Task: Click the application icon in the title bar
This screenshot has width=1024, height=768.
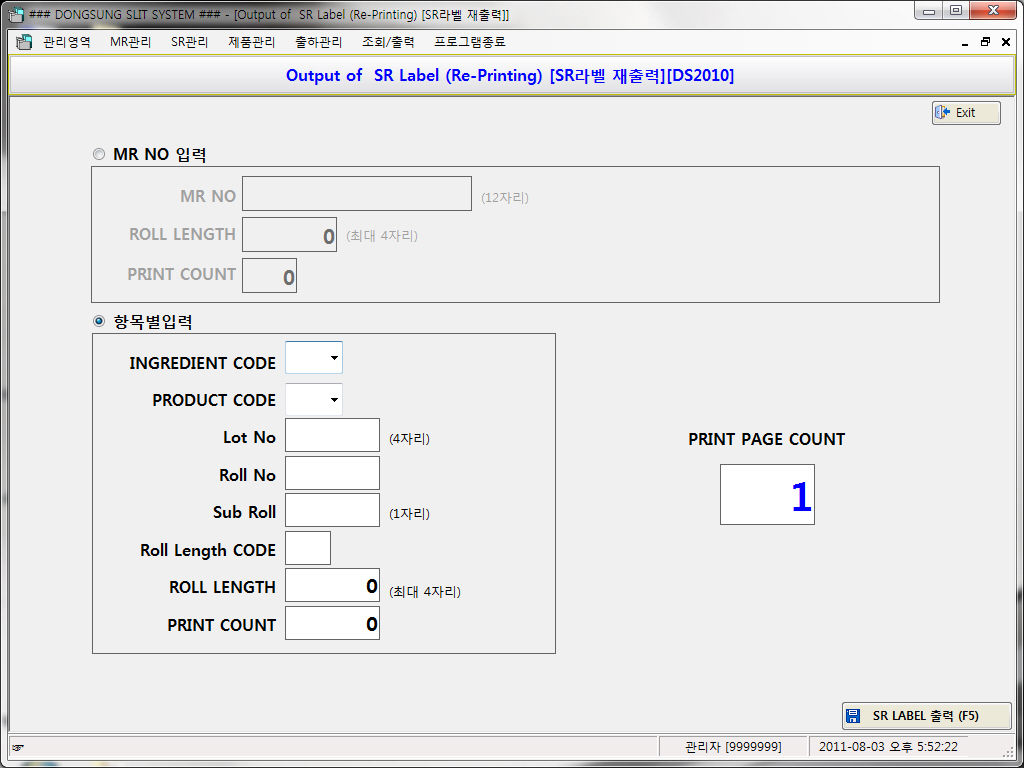Action: (x=16, y=14)
